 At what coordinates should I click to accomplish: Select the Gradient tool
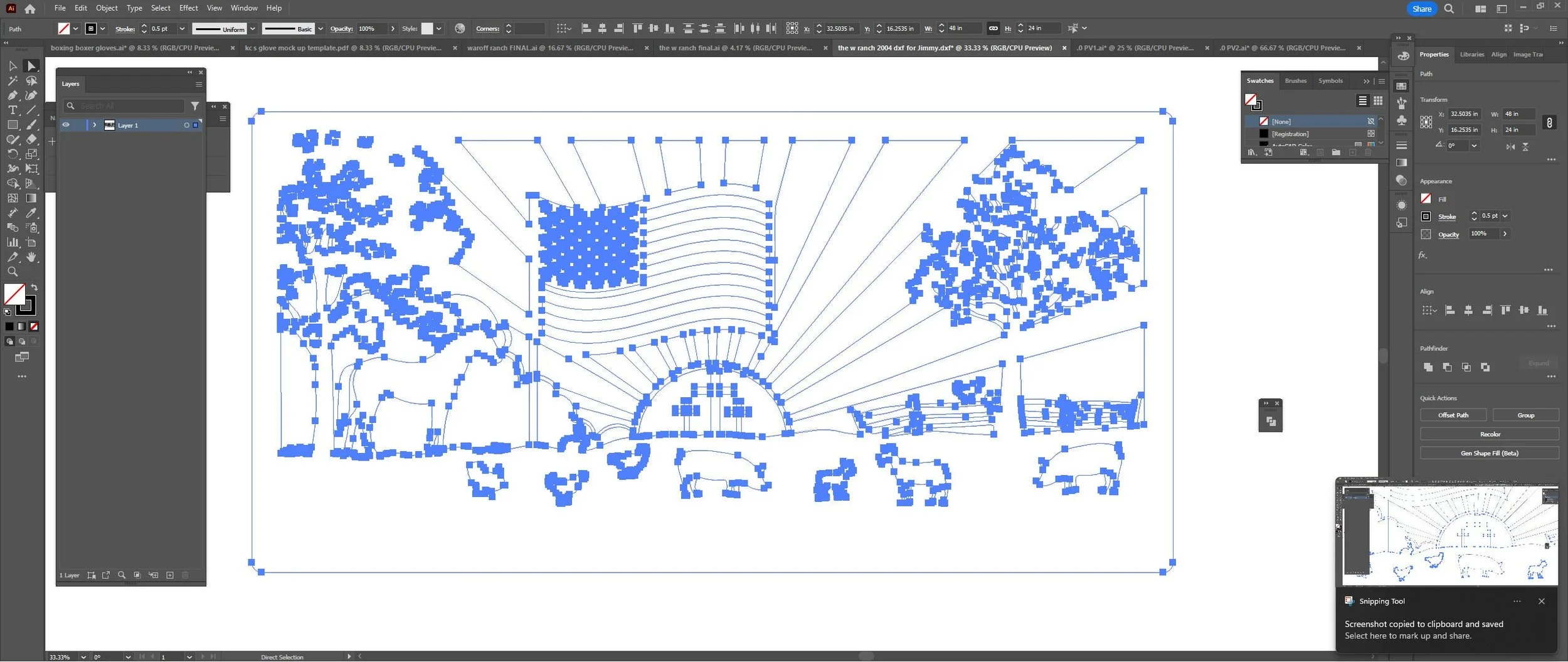pyautogui.click(x=31, y=198)
